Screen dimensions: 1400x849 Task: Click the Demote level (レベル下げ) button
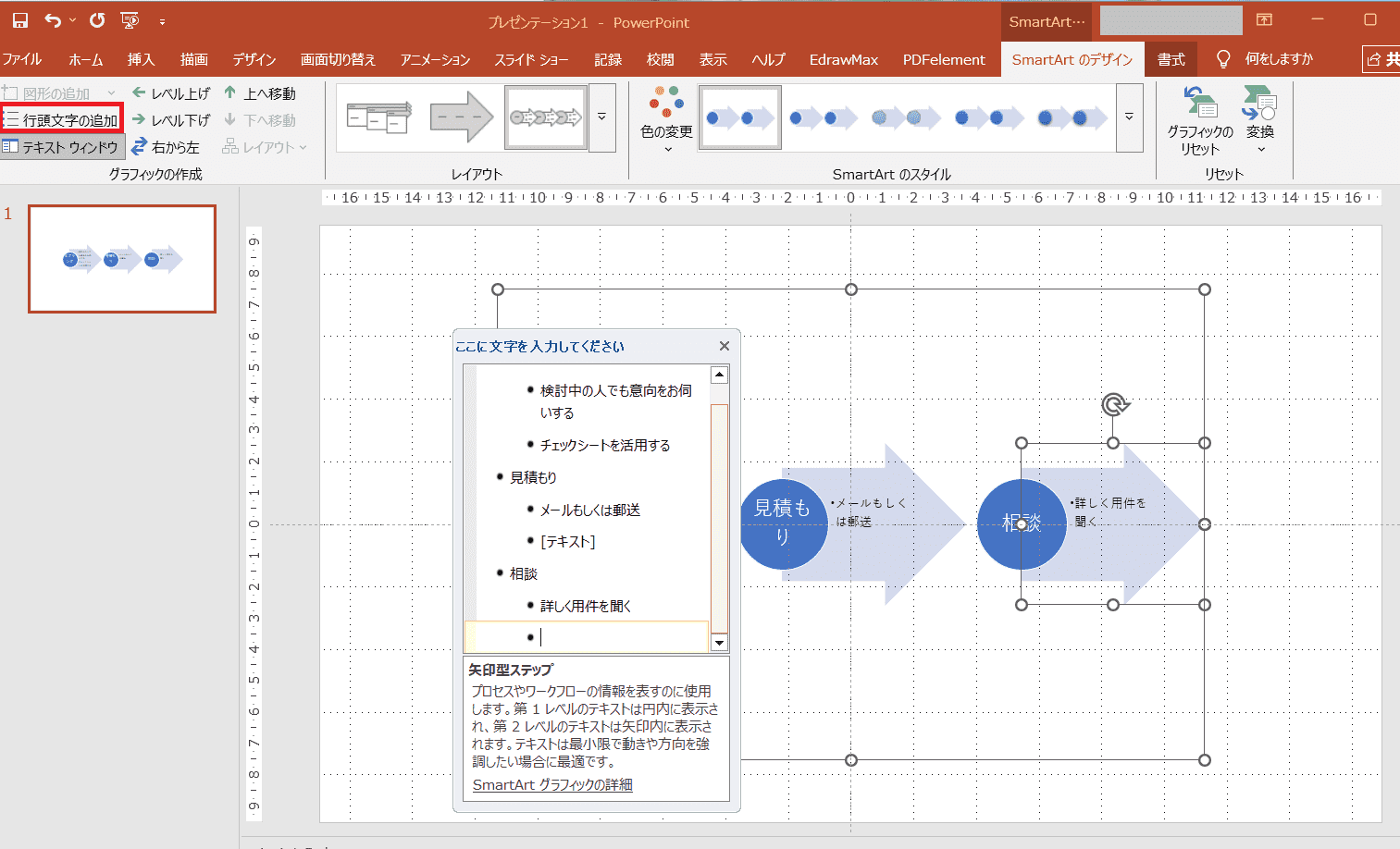(x=171, y=120)
